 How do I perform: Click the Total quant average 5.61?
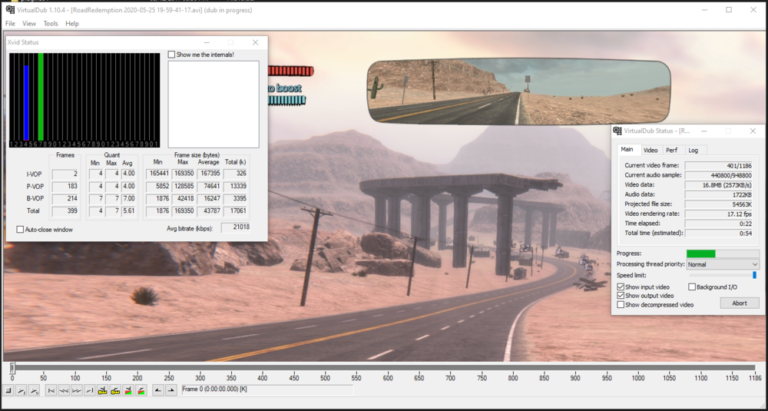click(129, 211)
